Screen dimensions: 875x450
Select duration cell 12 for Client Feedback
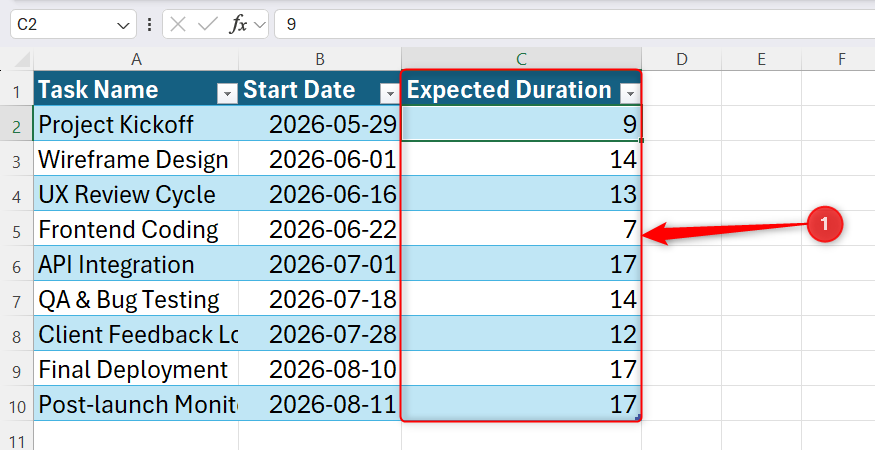(x=521, y=333)
